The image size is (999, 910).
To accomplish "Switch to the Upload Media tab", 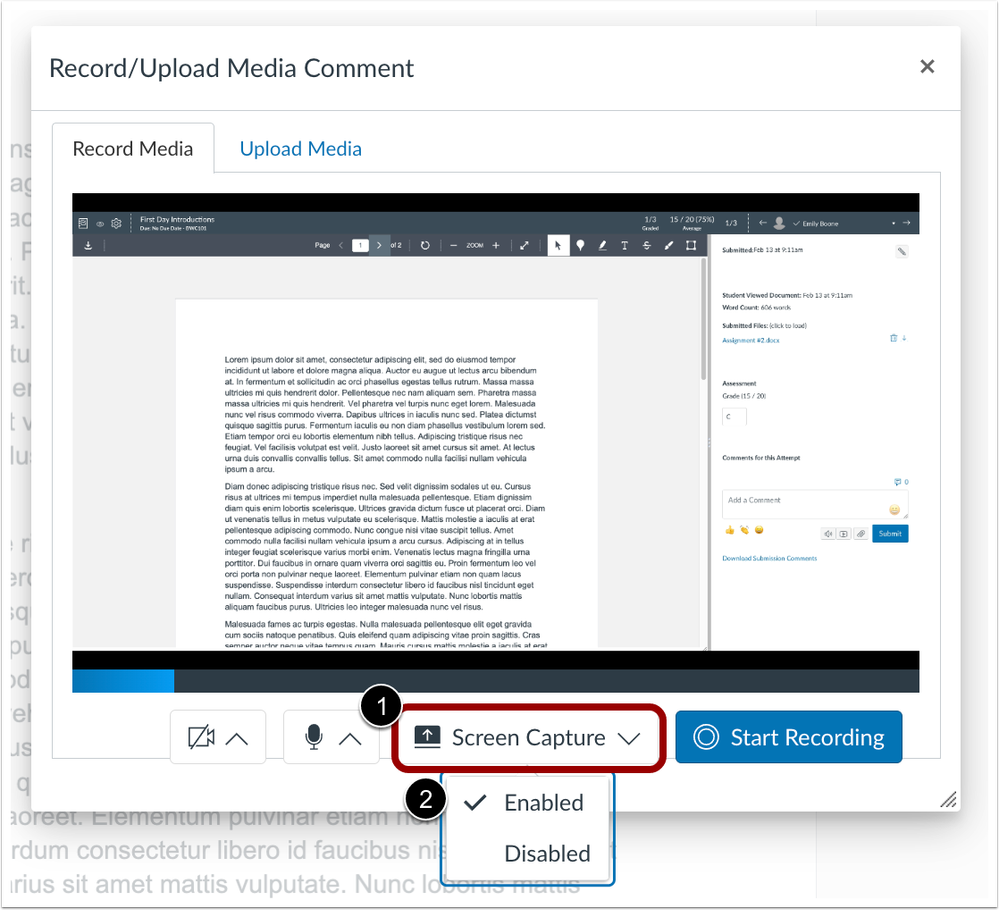I will point(300,149).
